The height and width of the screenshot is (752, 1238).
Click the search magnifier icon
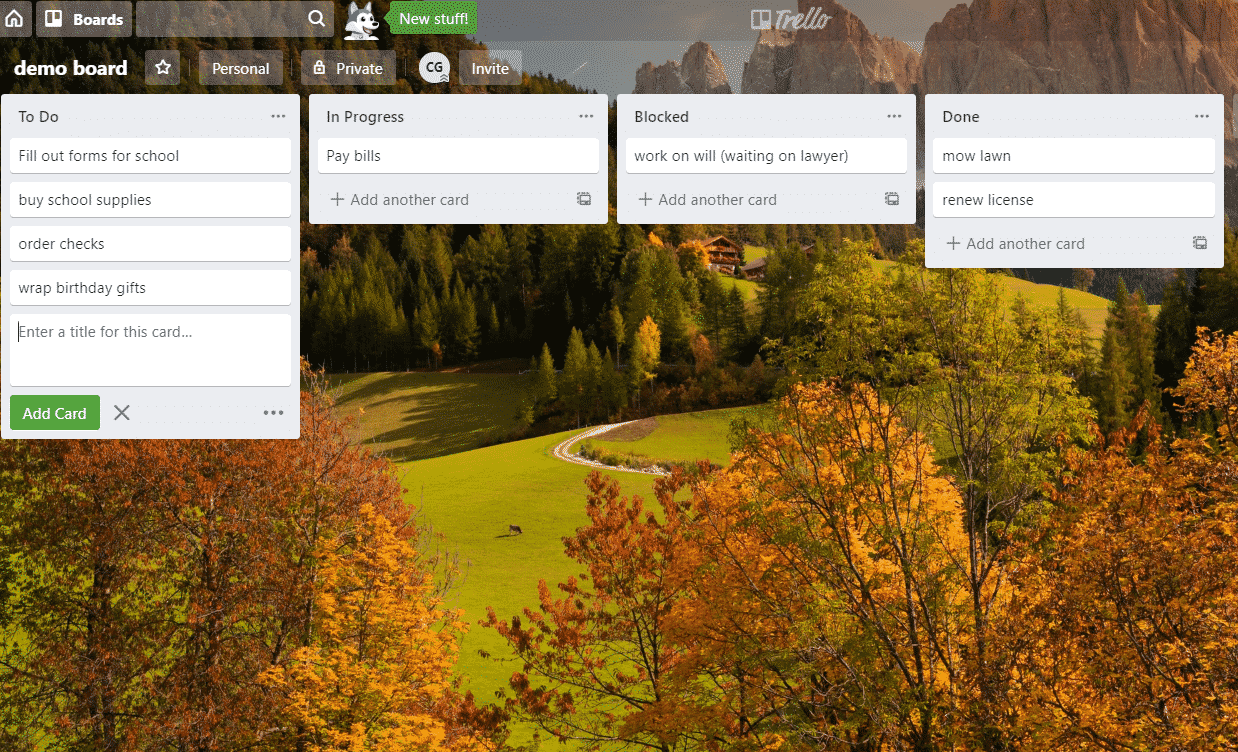coord(316,19)
